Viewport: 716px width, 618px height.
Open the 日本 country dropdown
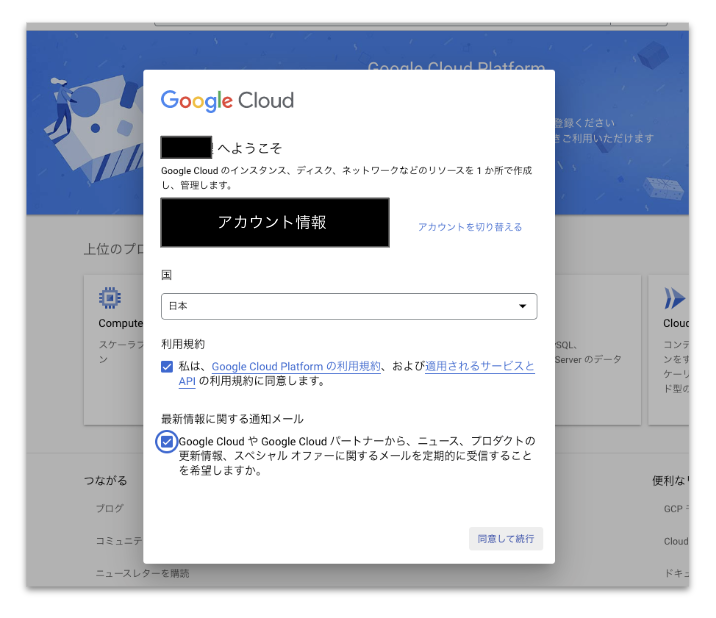349,306
